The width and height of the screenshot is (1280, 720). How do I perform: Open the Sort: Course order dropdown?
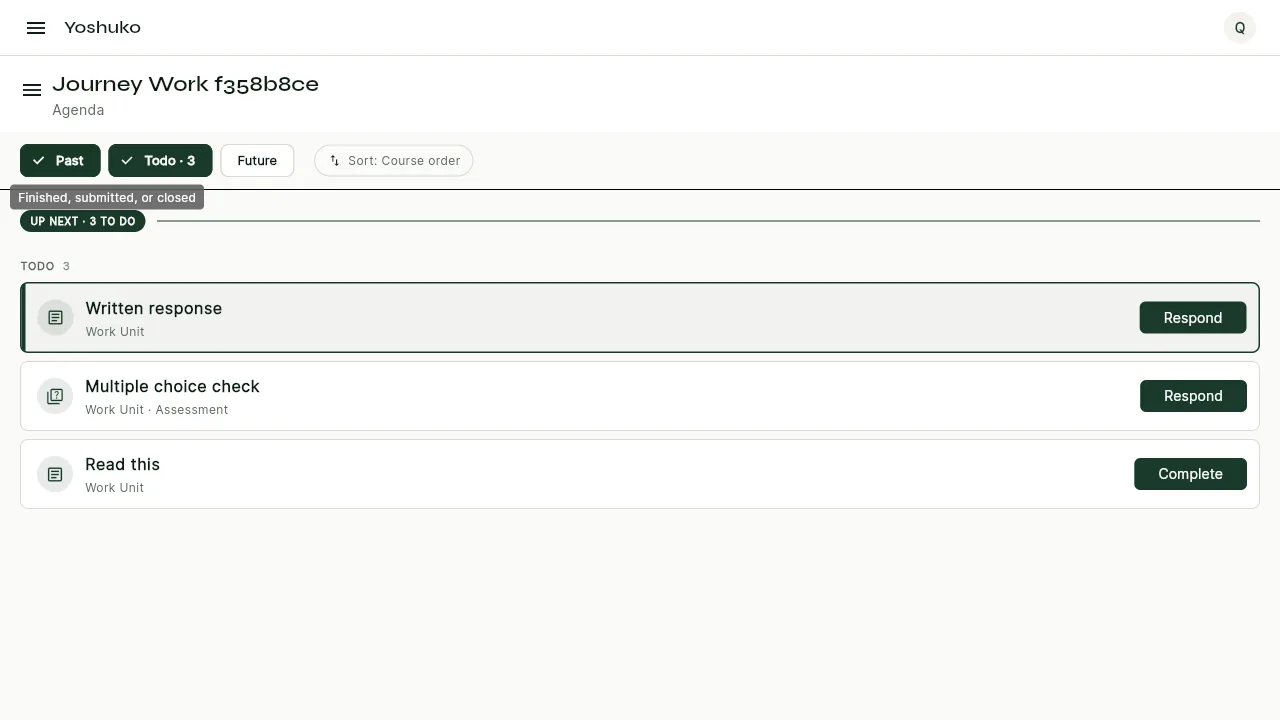tap(394, 161)
